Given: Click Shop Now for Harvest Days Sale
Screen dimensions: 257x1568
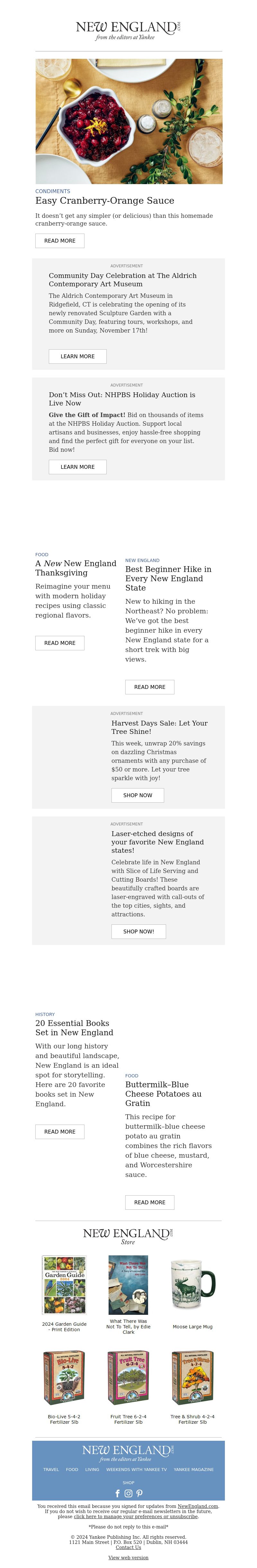Looking at the screenshot, I should tap(137, 795).
